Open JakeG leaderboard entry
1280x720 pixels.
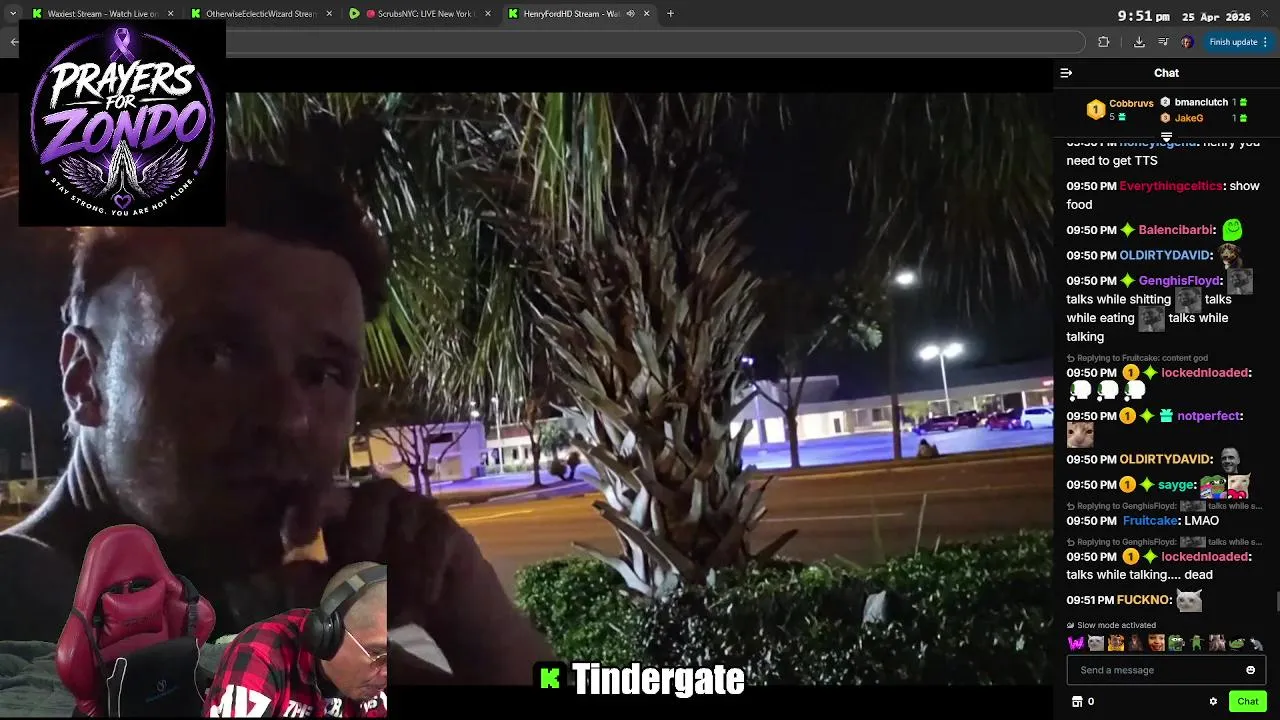[1188, 118]
